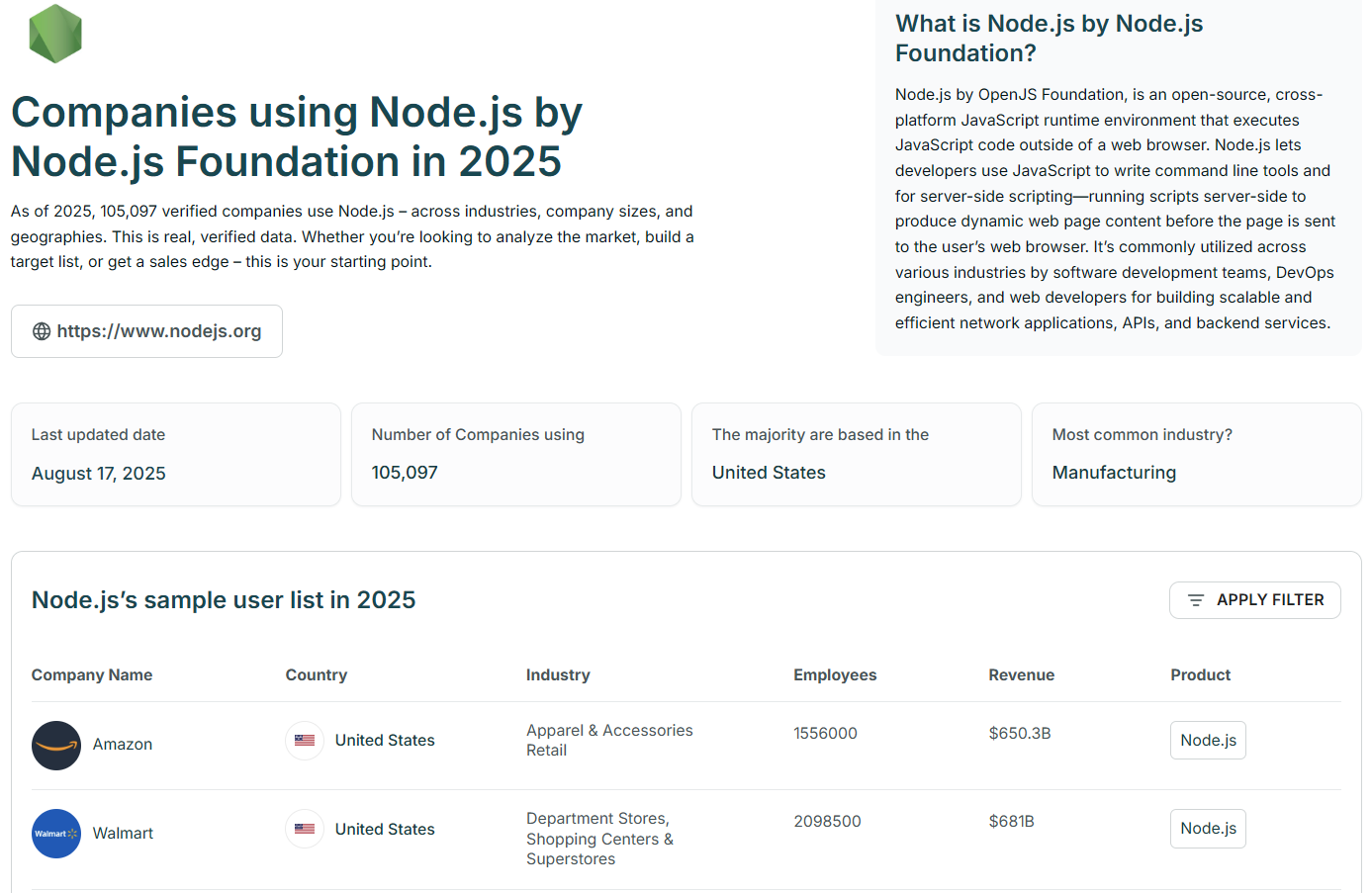This screenshot has width=1372, height=893.
Task: Click Amazon's employee count 1556000
Action: pyautogui.click(x=825, y=734)
